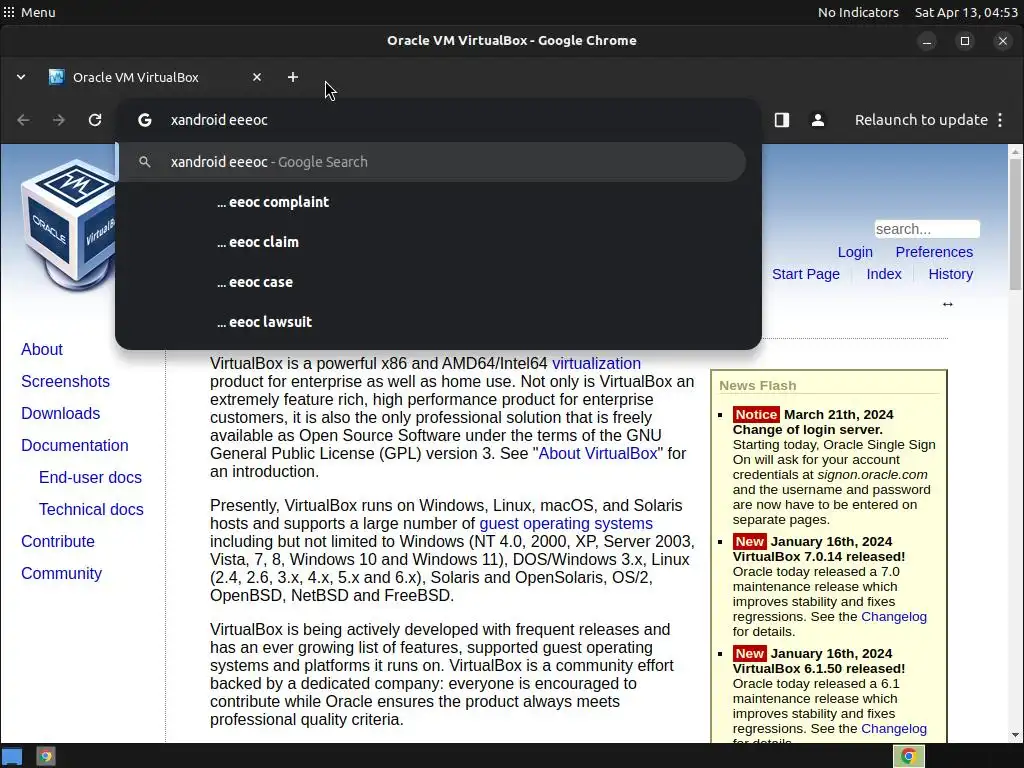Viewport: 1024px width, 768px height.
Task: Click the blue desktop icon in taskbar
Action: pyautogui.click(x=12, y=756)
